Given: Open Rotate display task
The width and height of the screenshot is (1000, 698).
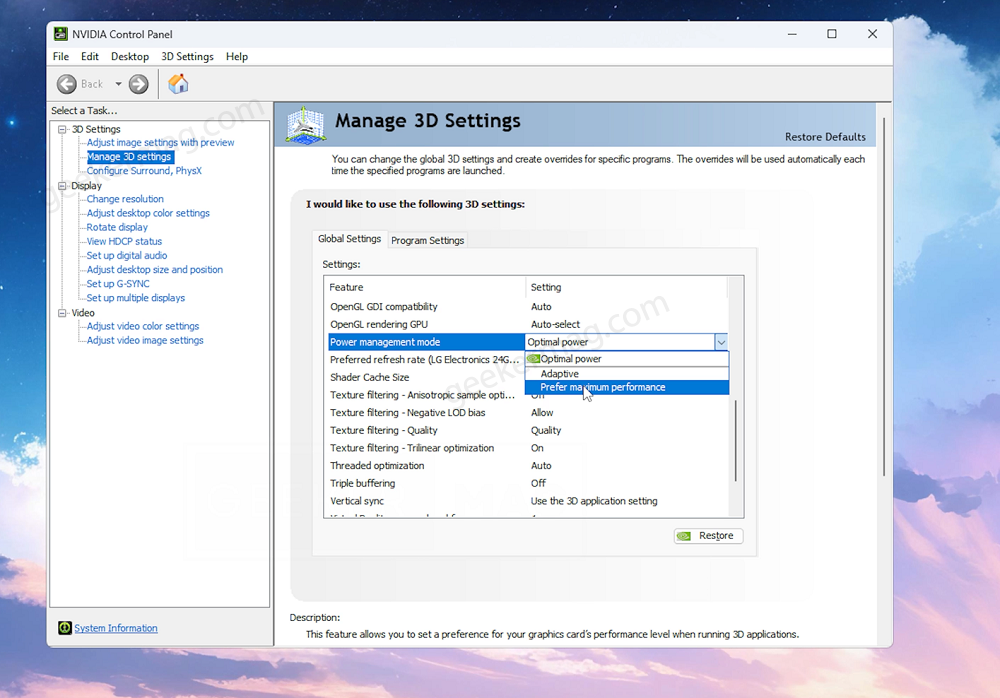Looking at the screenshot, I should click(117, 227).
